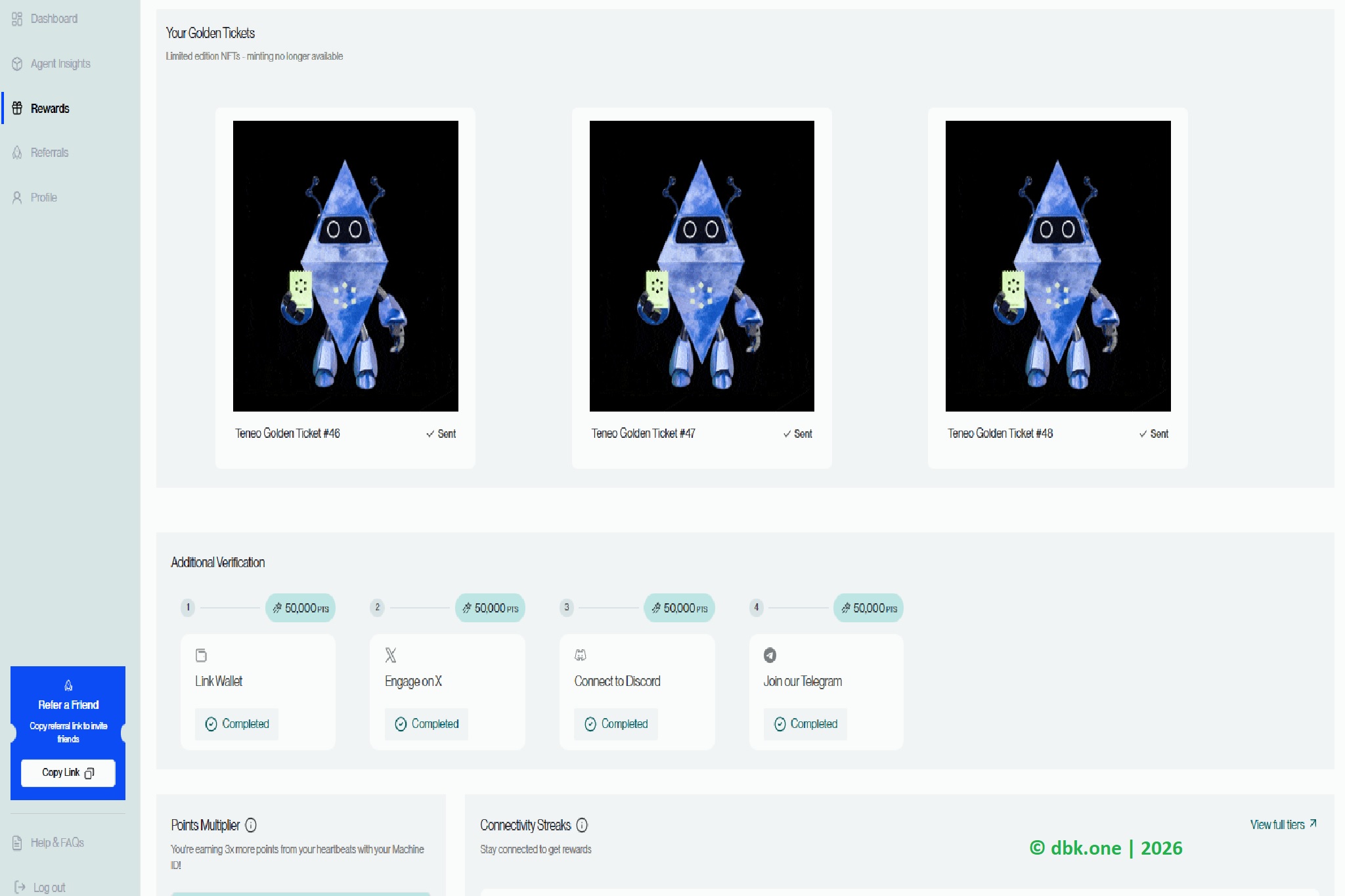
Task: Open Teneo Golden Ticket #48 image
Action: point(1058,266)
